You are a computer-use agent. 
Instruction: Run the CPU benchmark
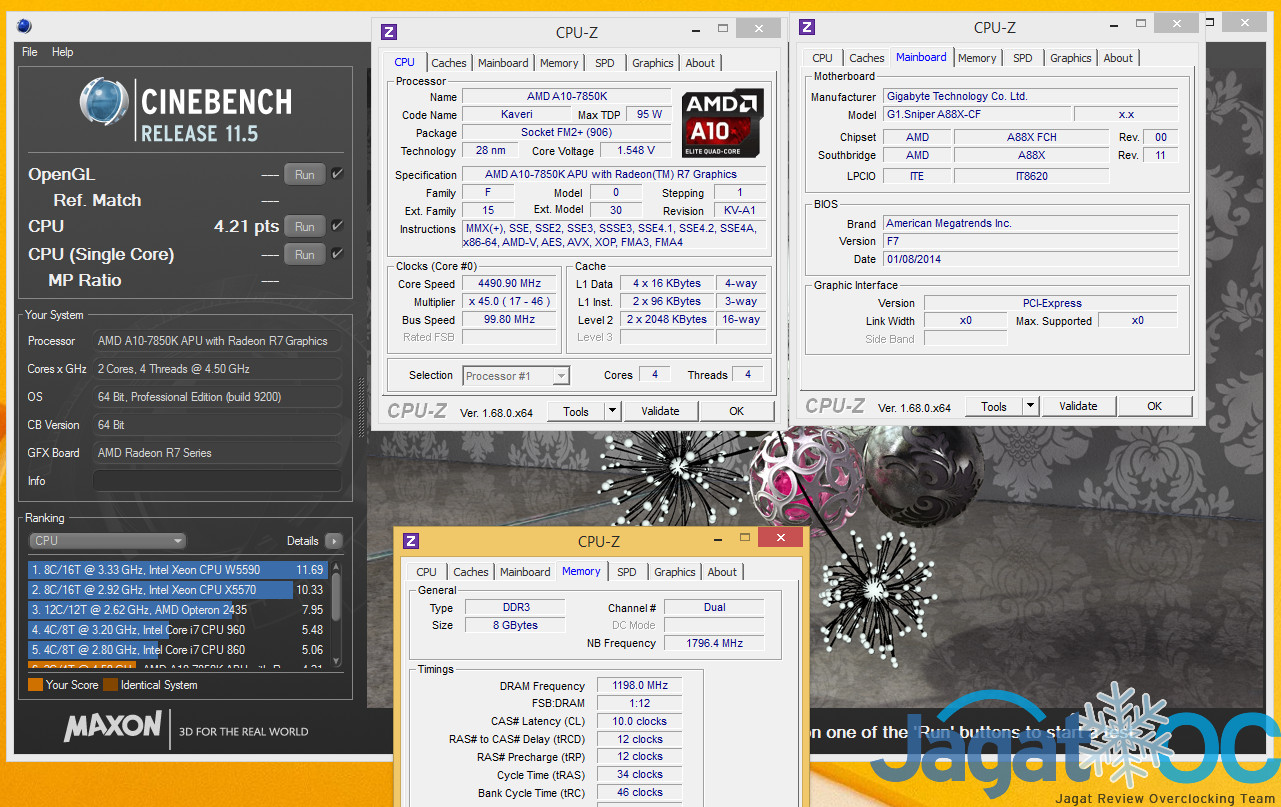tap(305, 227)
